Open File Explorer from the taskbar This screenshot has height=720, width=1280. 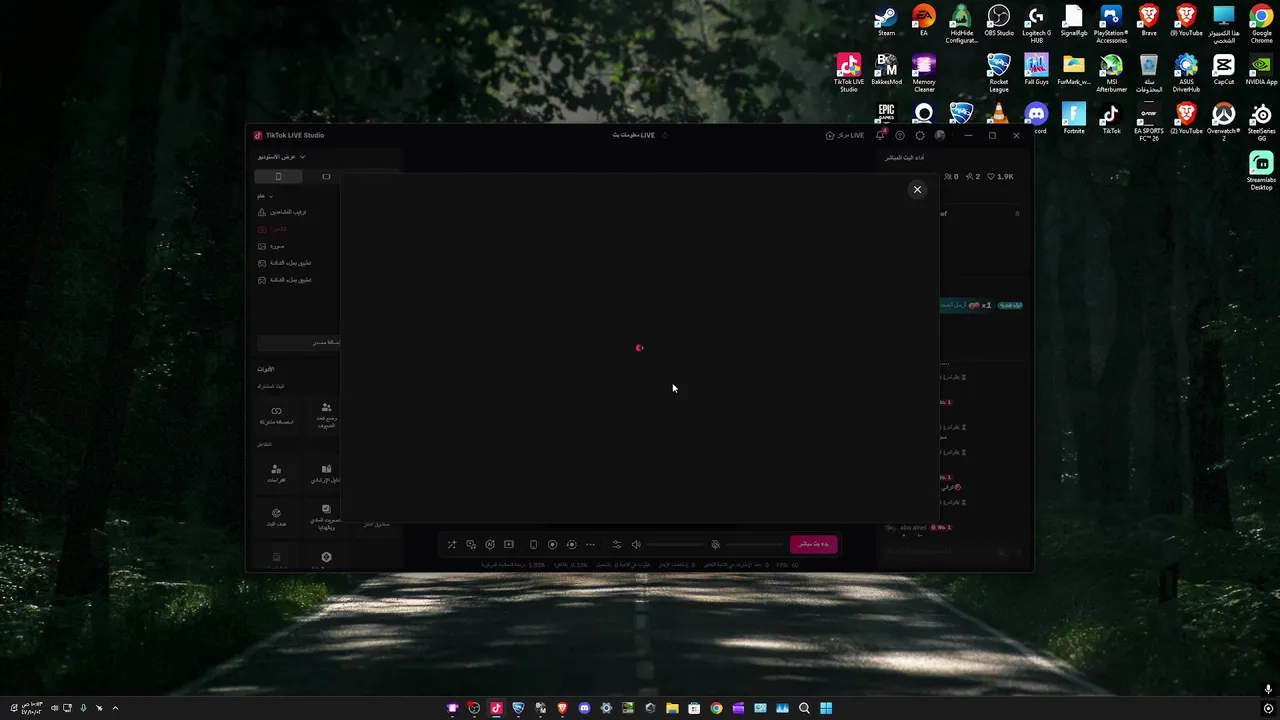(x=672, y=708)
